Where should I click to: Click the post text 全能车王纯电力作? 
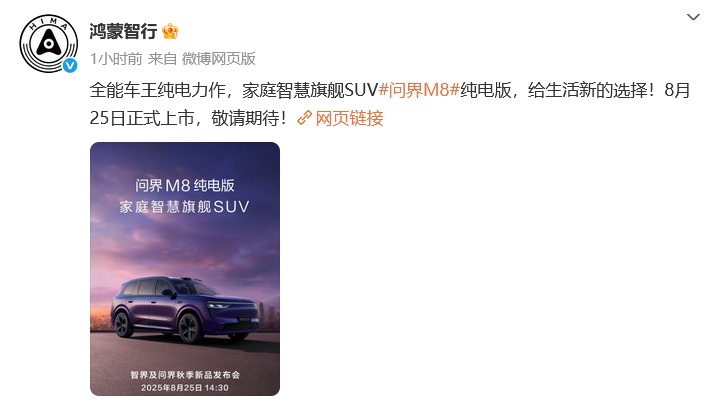coord(157,90)
